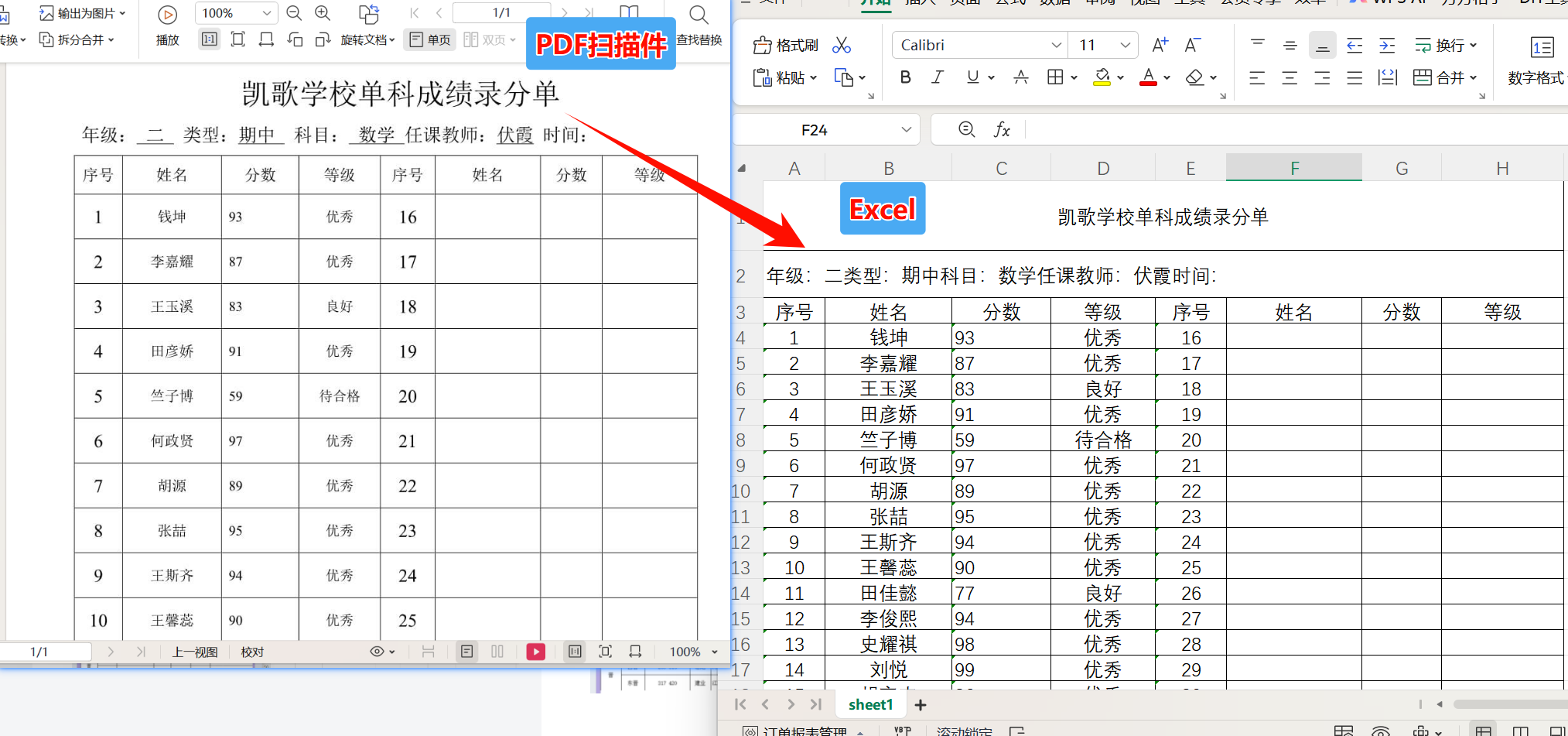
Task: Click the 播放 play button in PDF toolbar
Action: pos(166,14)
